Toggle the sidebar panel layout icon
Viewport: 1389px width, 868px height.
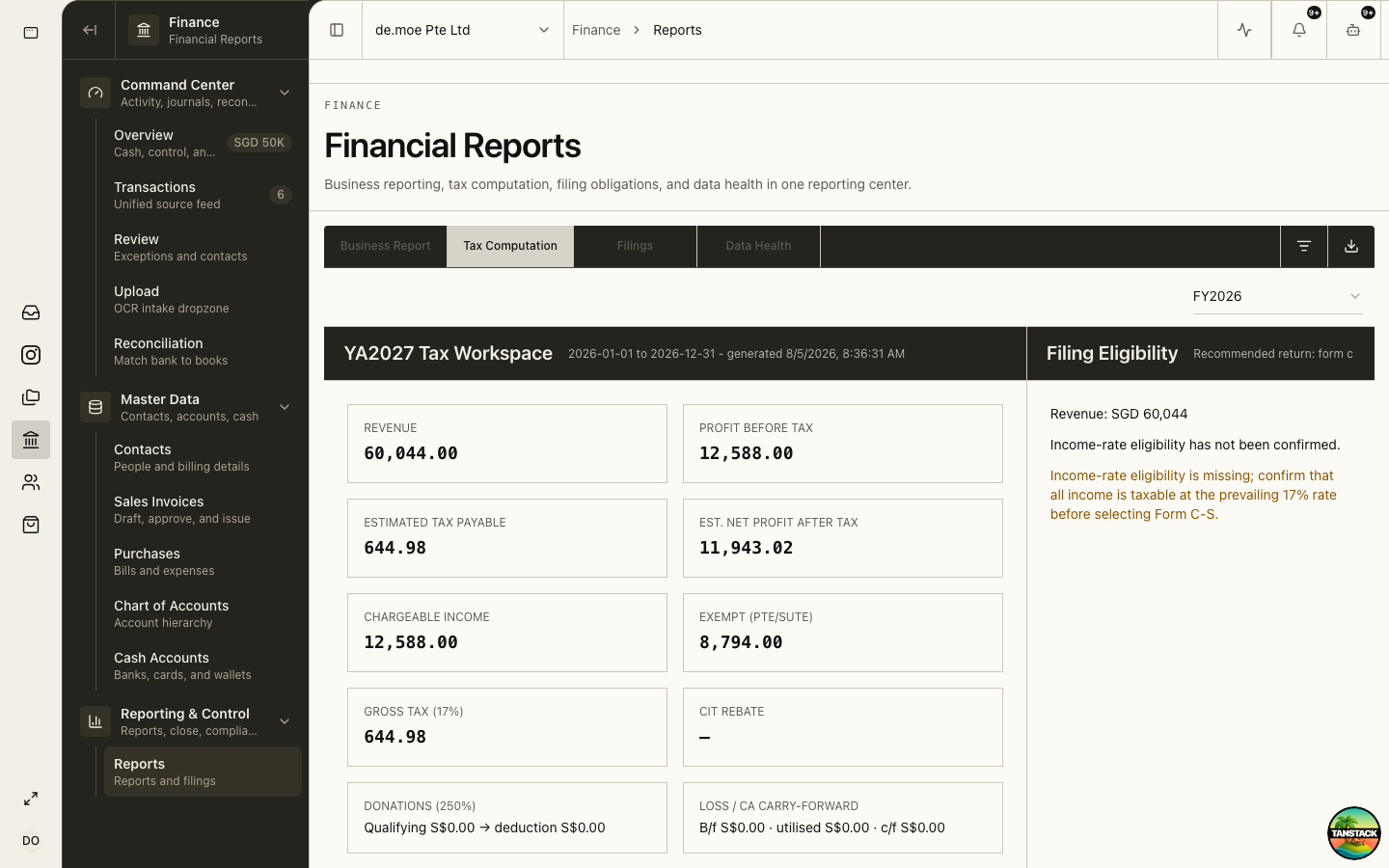[x=337, y=30]
